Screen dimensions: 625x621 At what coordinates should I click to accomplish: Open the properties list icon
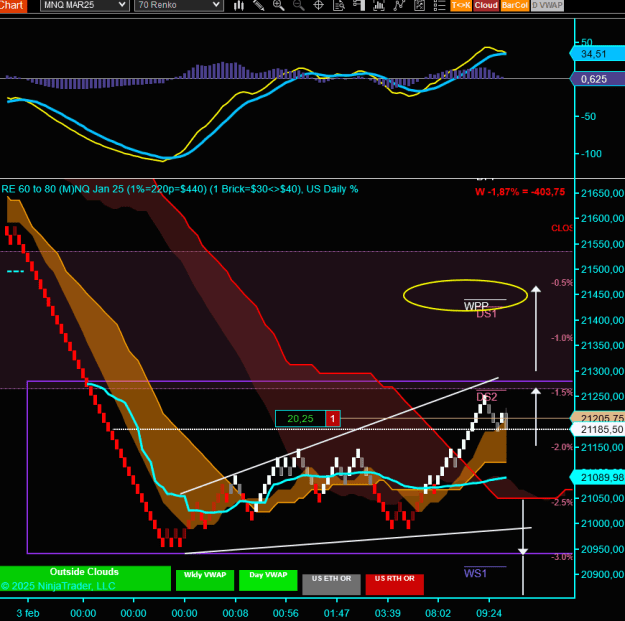click(x=439, y=5)
